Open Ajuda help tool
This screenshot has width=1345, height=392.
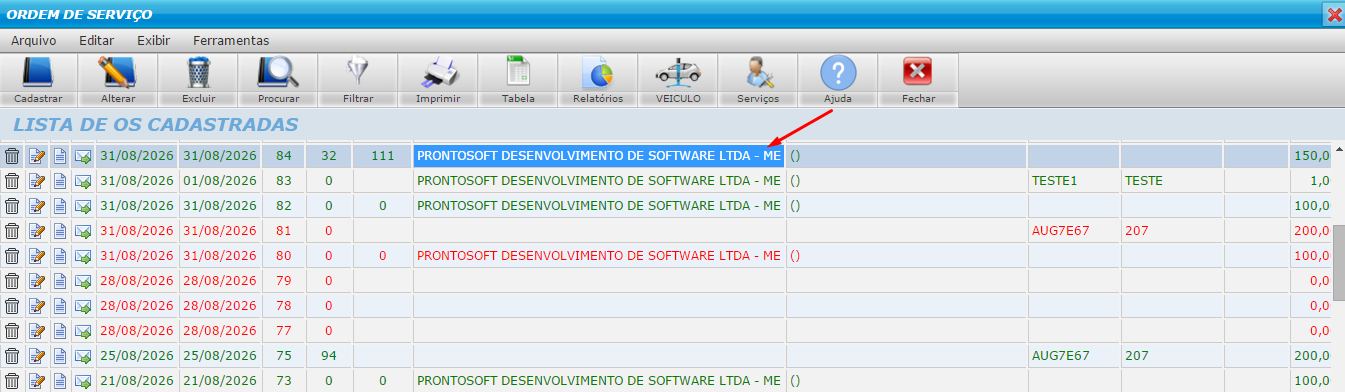[x=838, y=80]
